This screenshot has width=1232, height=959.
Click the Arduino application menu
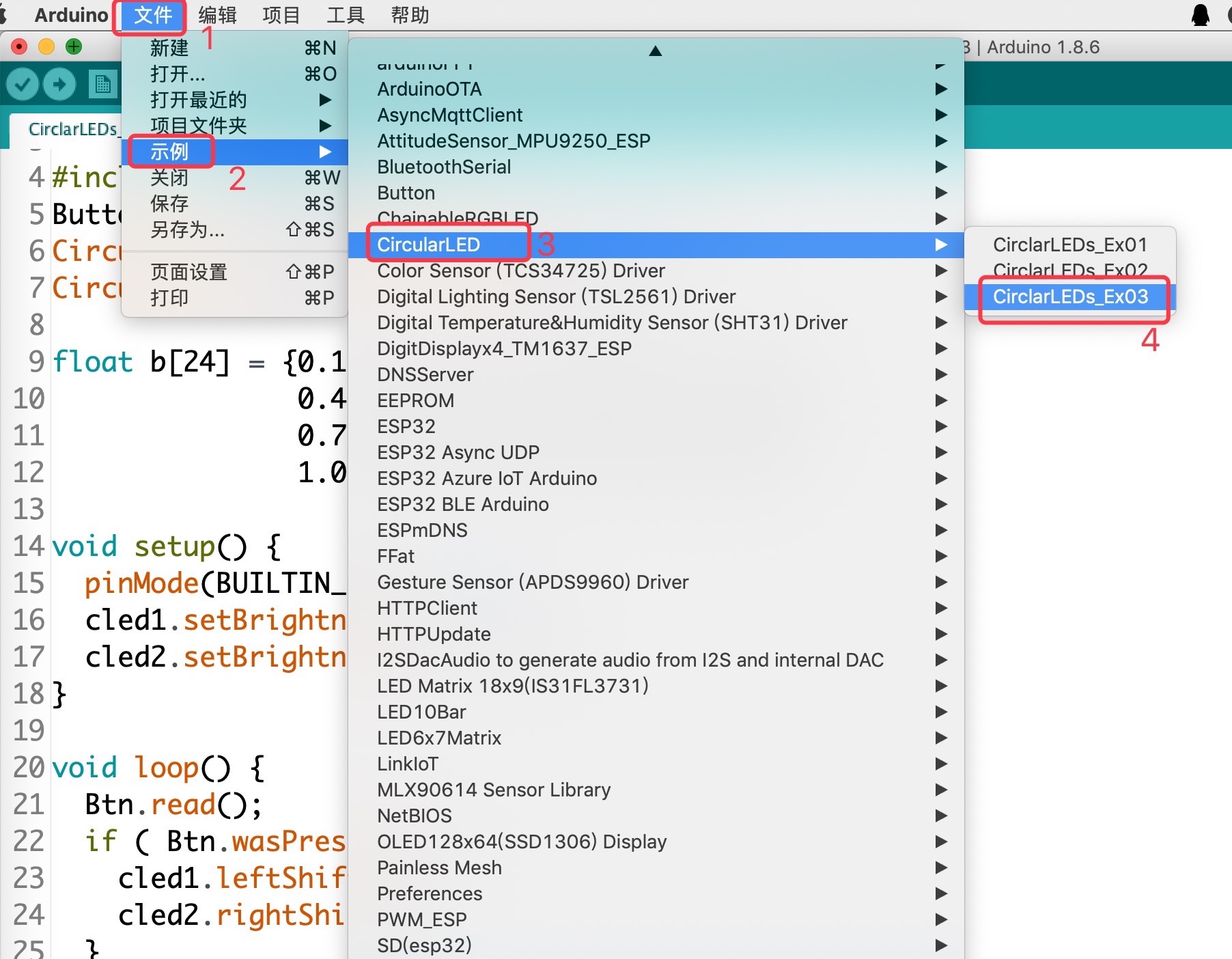(x=71, y=15)
